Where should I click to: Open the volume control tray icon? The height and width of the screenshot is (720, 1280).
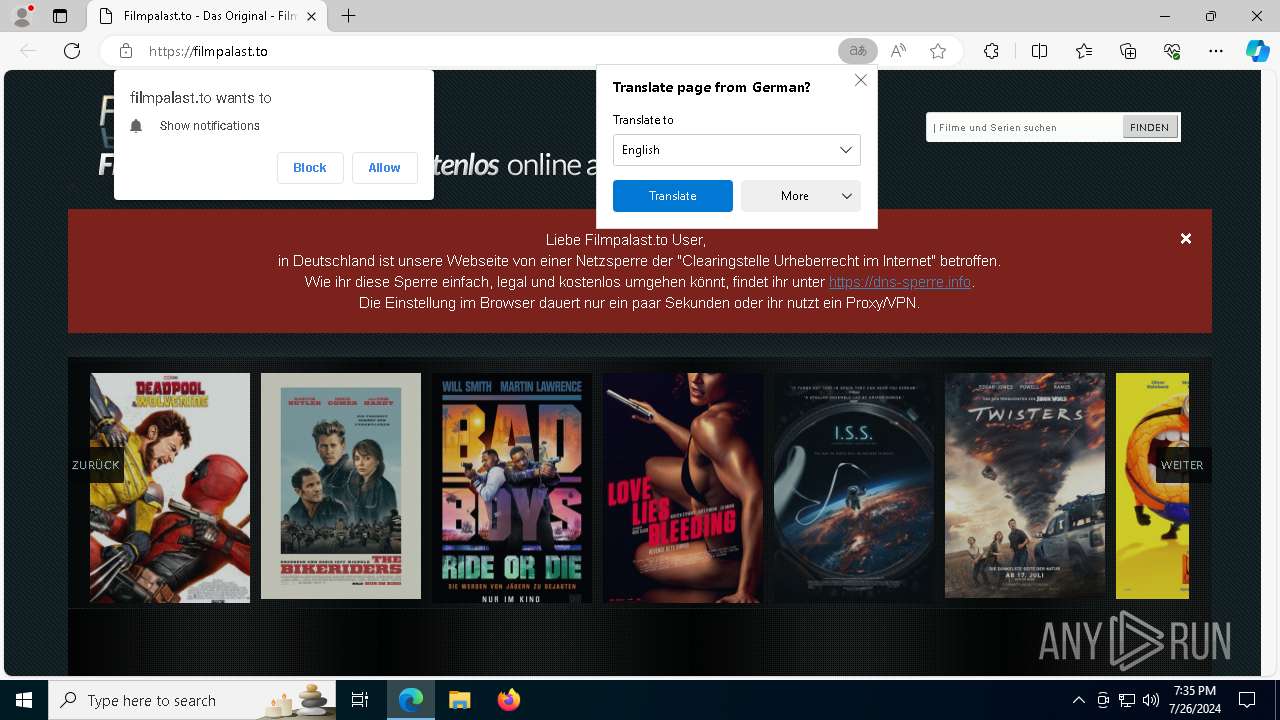[x=1151, y=700]
